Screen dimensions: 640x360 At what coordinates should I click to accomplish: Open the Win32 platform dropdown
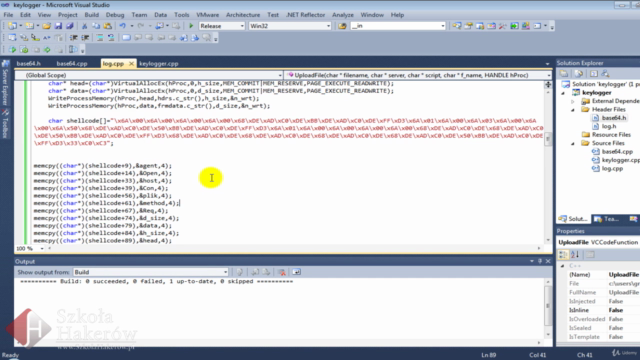(x=328, y=26)
